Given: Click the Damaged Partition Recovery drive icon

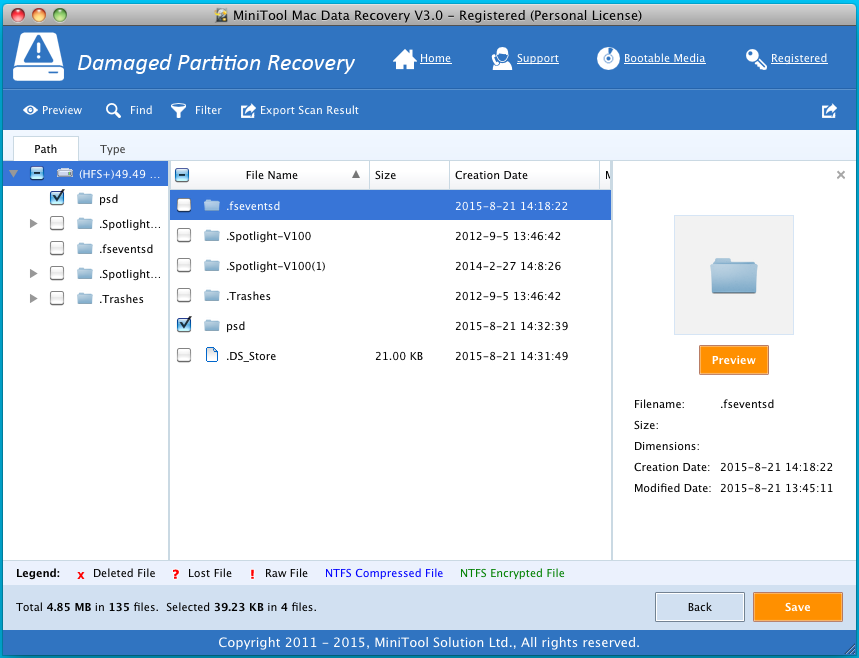Looking at the screenshot, I should tap(38, 58).
